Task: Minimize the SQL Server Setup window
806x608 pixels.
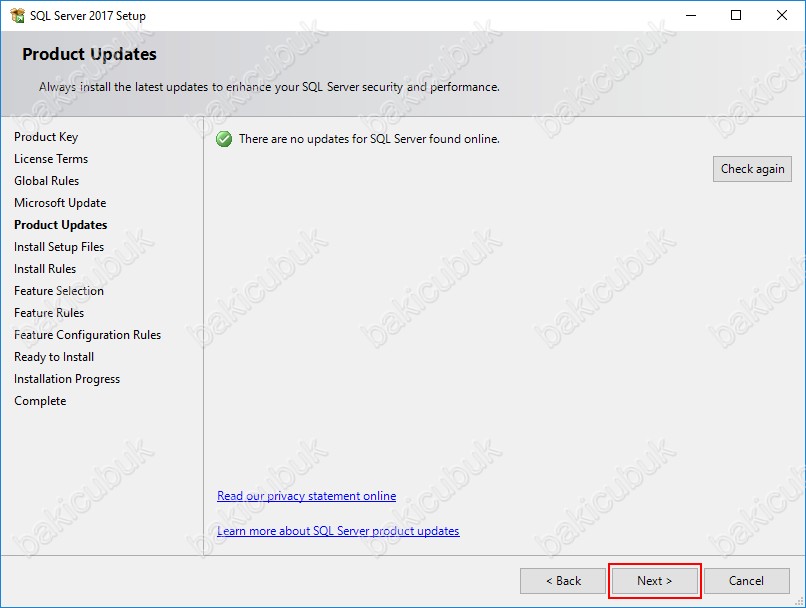Action: point(690,15)
